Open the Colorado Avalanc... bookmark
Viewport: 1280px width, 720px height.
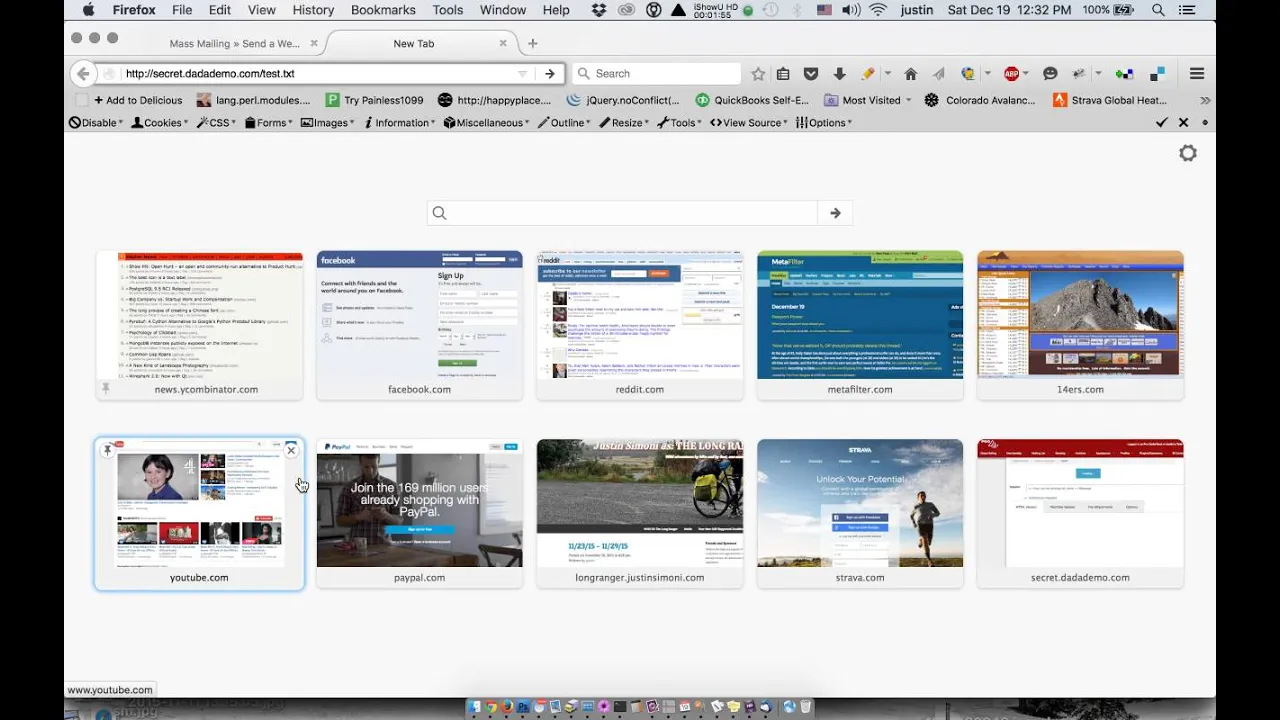tap(981, 100)
